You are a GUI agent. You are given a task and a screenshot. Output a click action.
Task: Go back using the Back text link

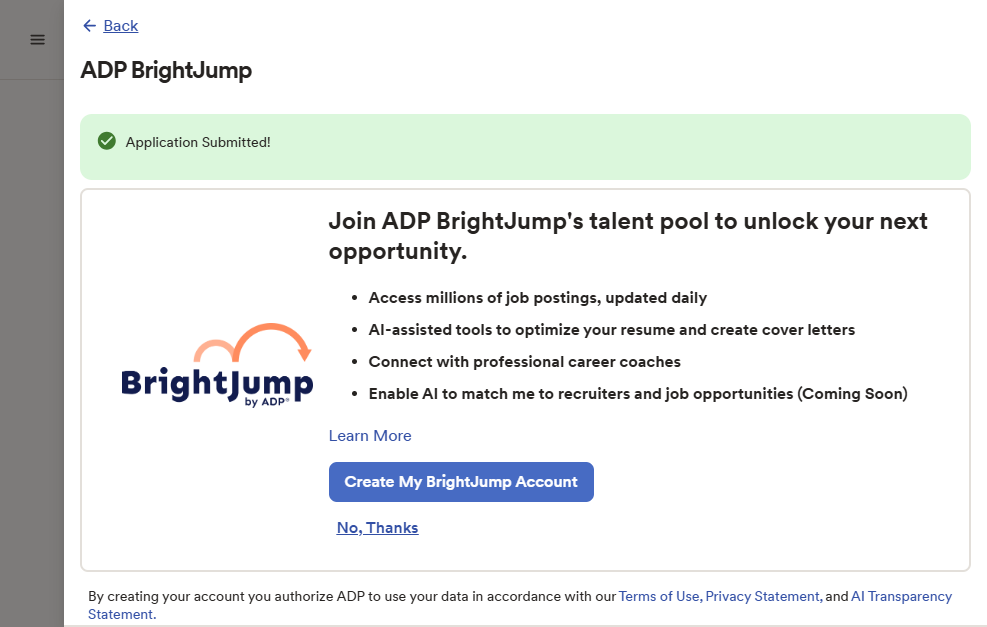121,26
